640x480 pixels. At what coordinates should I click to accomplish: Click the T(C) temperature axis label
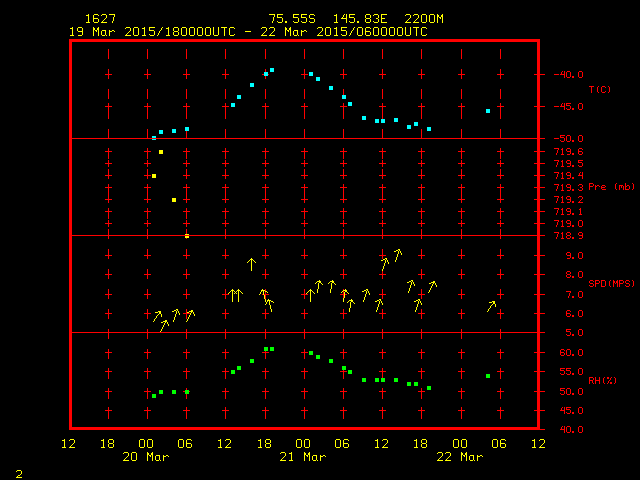pyautogui.click(x=599, y=89)
